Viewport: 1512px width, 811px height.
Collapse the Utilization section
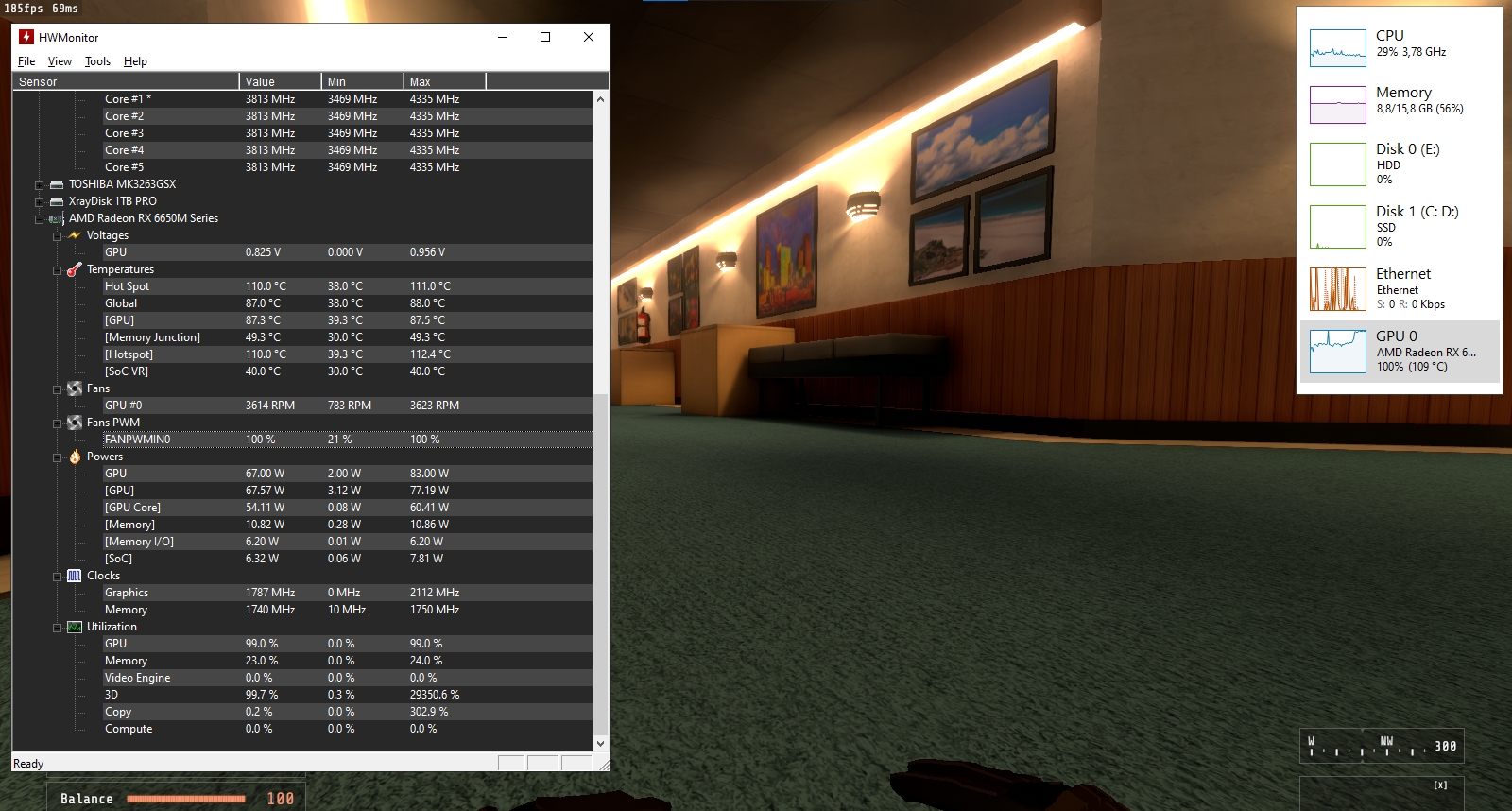tap(58, 628)
